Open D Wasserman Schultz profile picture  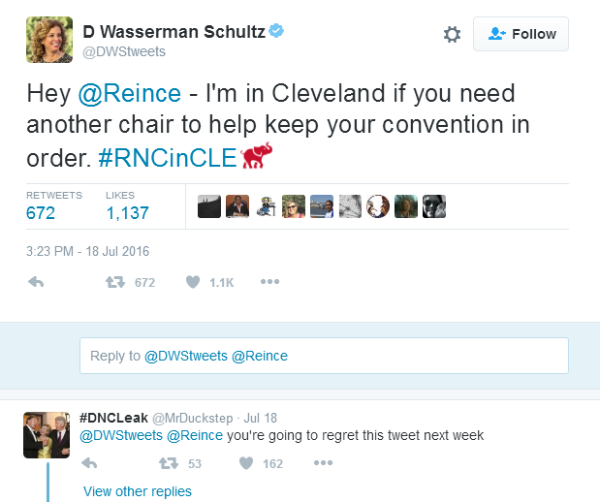pos(49,40)
